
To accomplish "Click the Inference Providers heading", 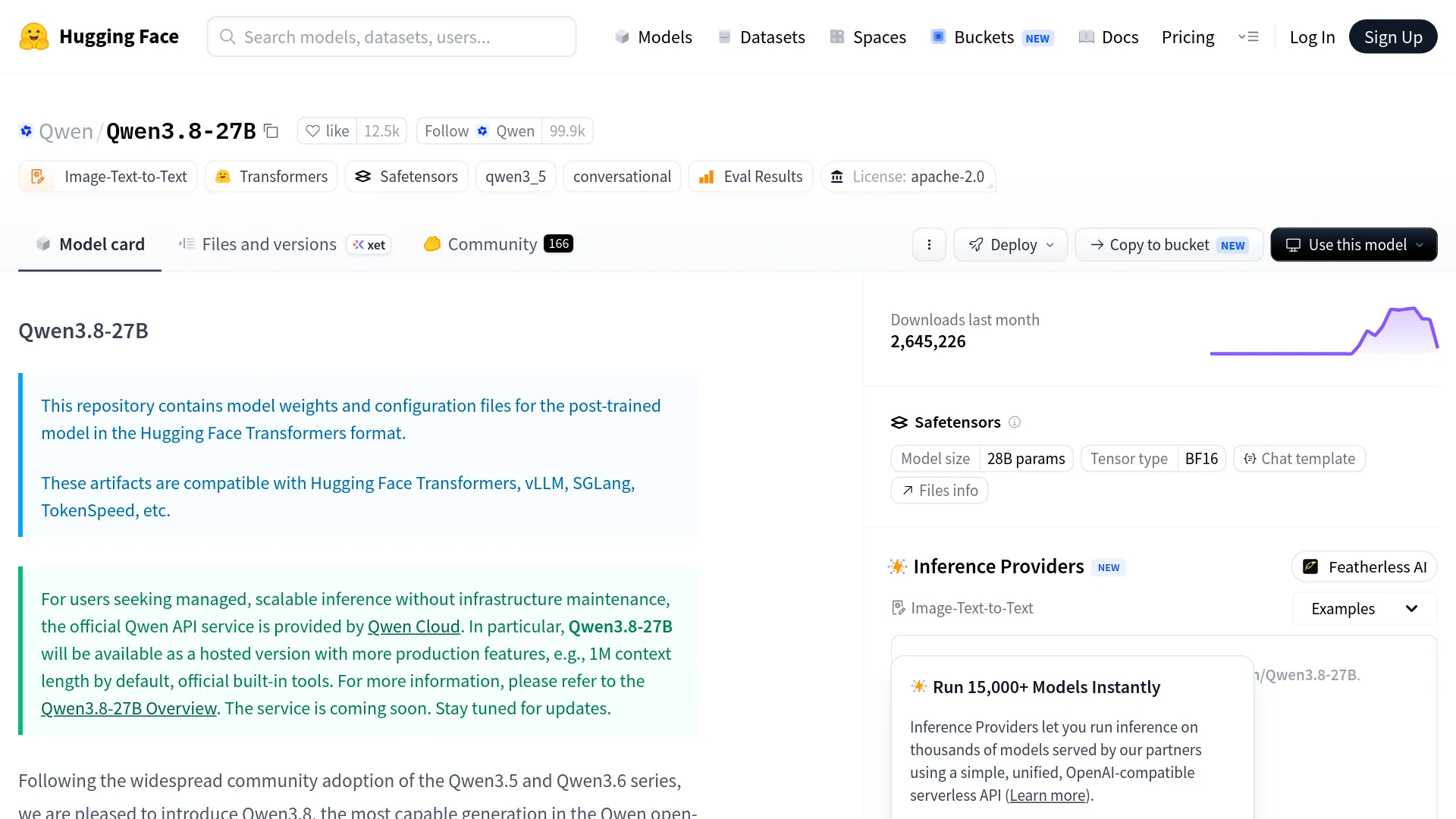I will 999,566.
